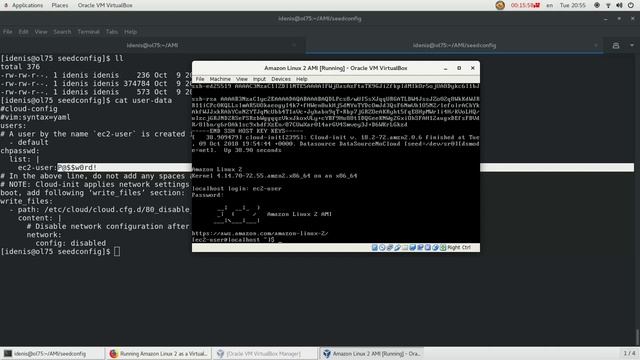Maximize the Amazon Linux 2 AMI VirtualBox window

point(459,68)
